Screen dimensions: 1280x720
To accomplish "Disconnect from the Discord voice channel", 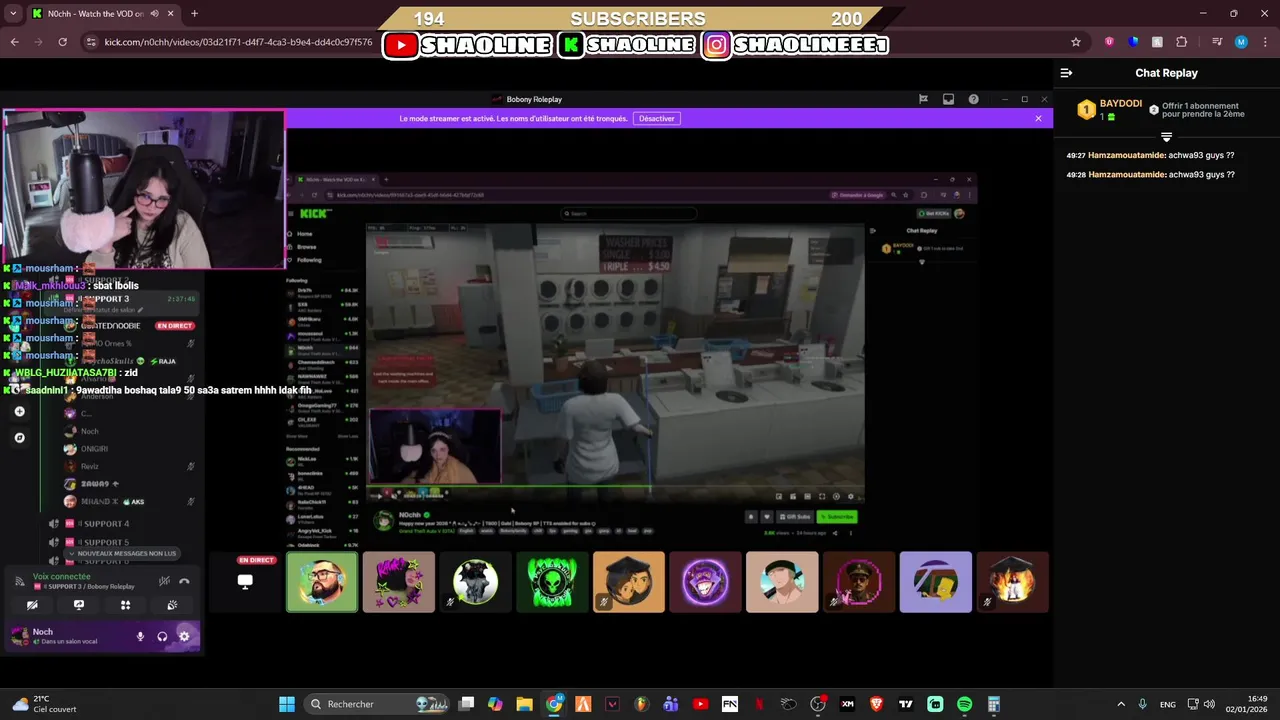I will point(184,581).
